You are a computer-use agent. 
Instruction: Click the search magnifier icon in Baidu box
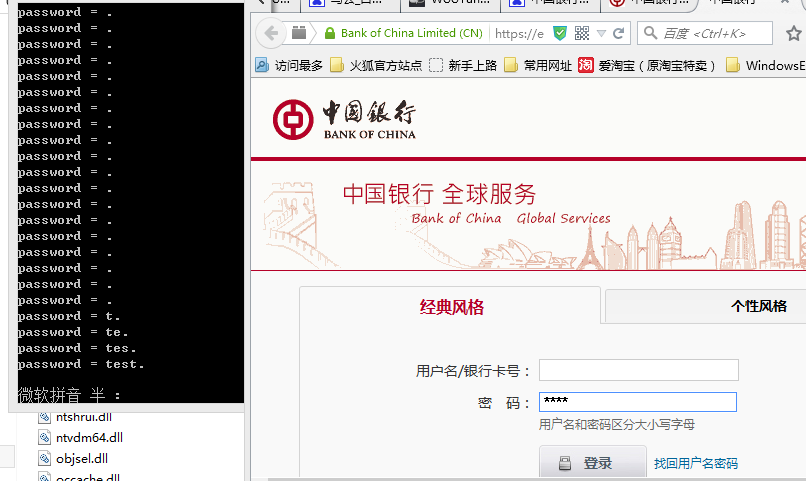pos(650,33)
